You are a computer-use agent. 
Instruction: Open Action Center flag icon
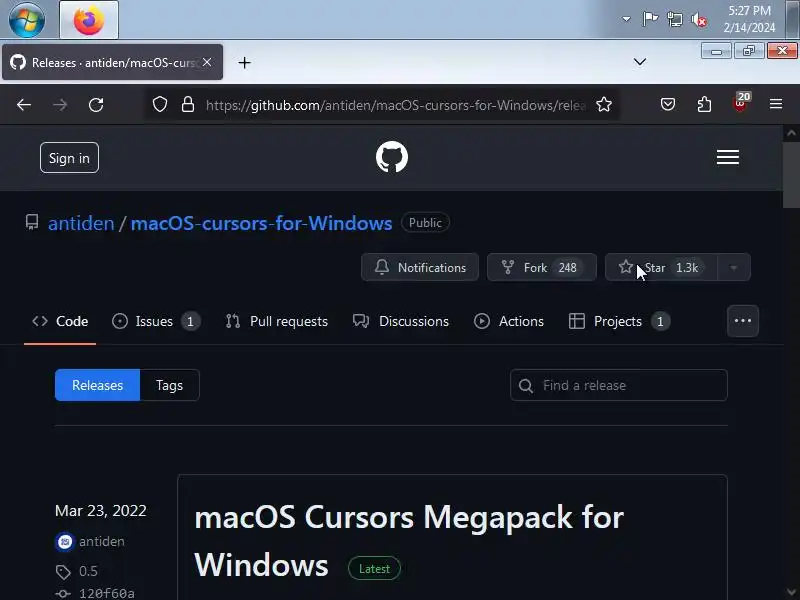tap(650, 19)
